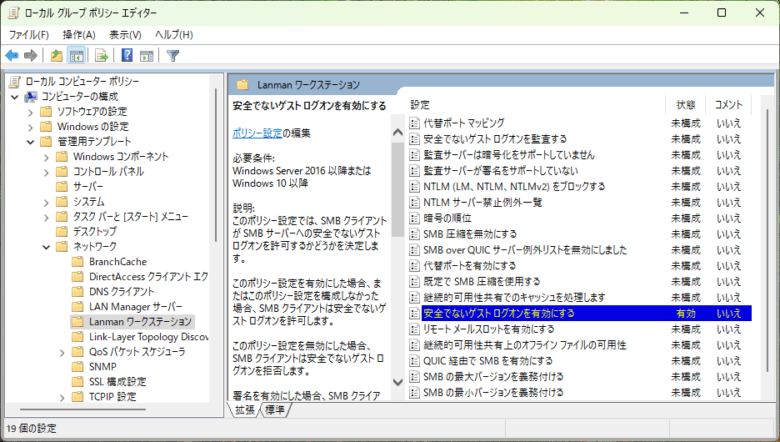Expand the Windows コンポーネント node
780x442 pixels.
point(46,158)
